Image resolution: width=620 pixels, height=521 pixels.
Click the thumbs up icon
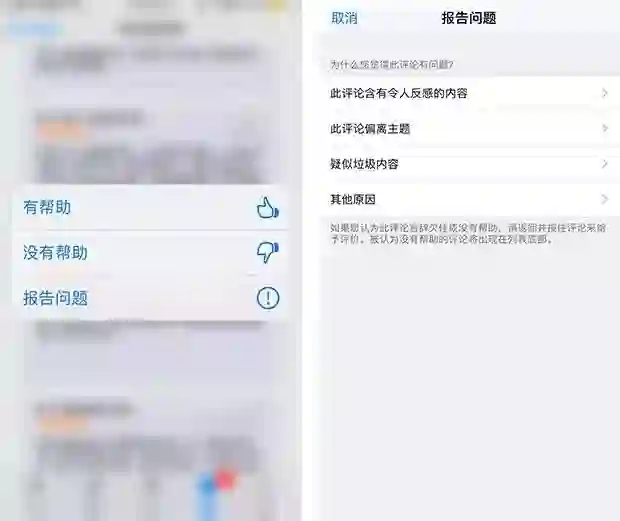(x=268, y=208)
